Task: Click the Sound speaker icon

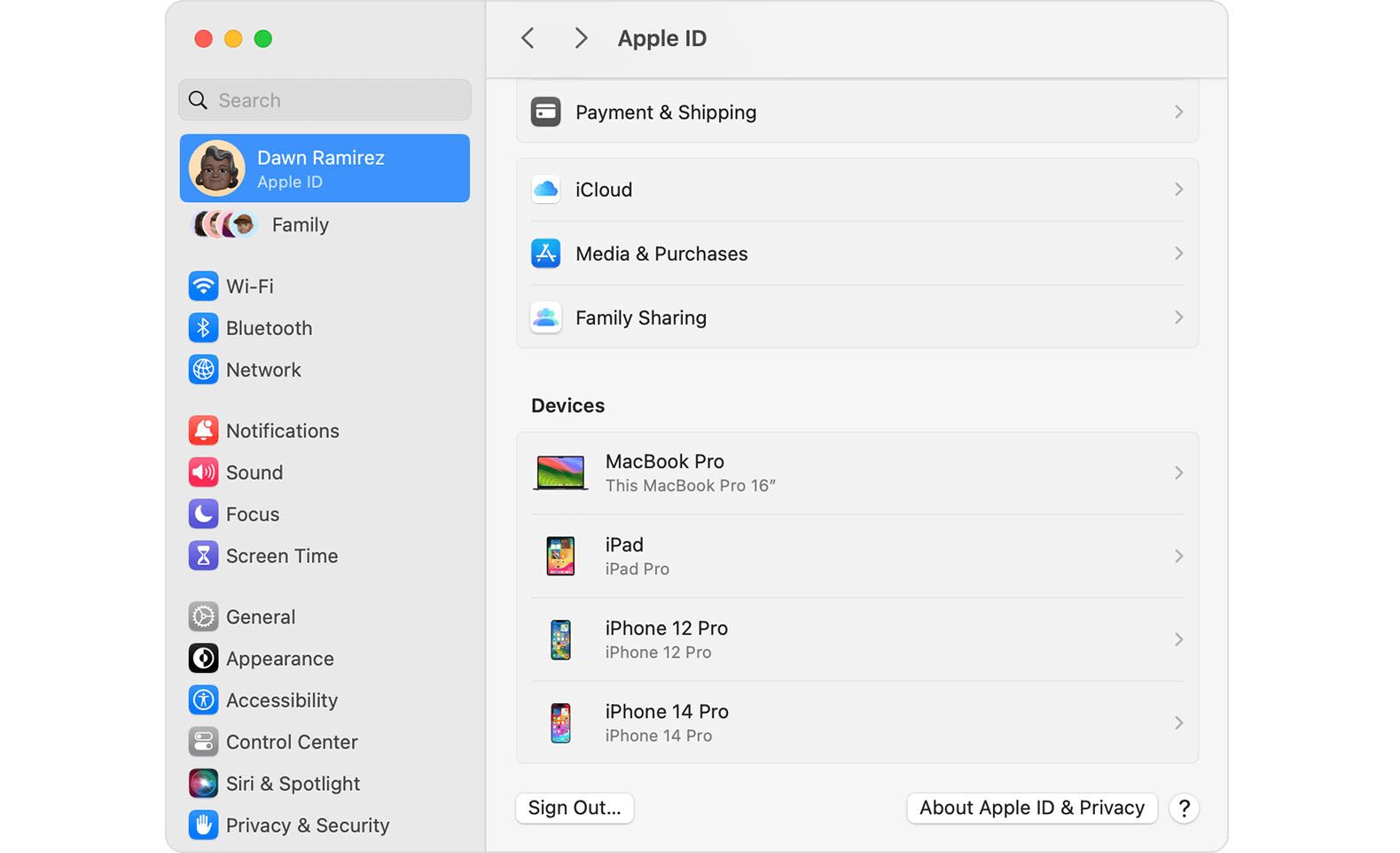Action: [x=203, y=473]
